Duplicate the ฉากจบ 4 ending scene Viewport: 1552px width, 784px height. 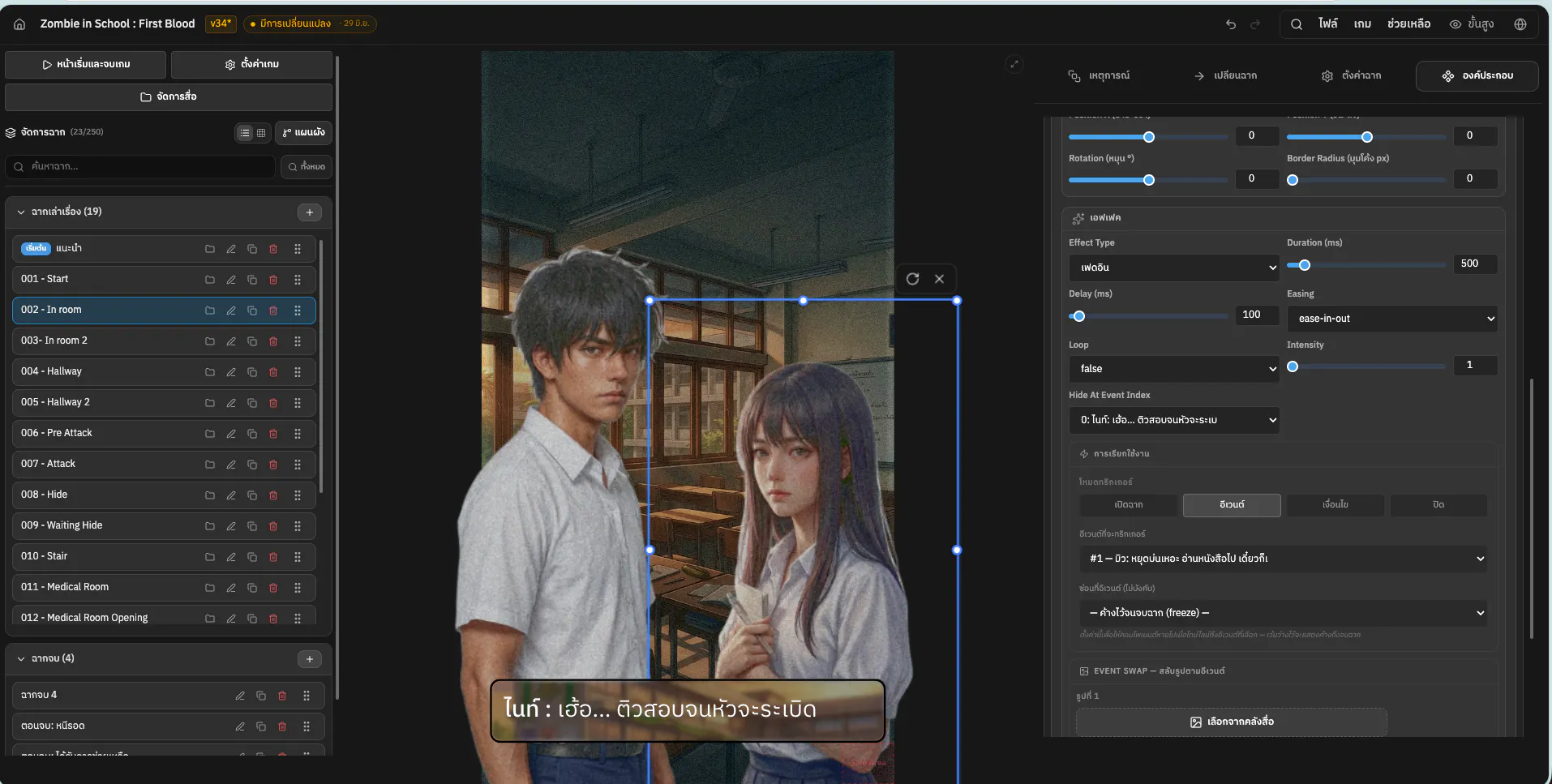click(261, 696)
